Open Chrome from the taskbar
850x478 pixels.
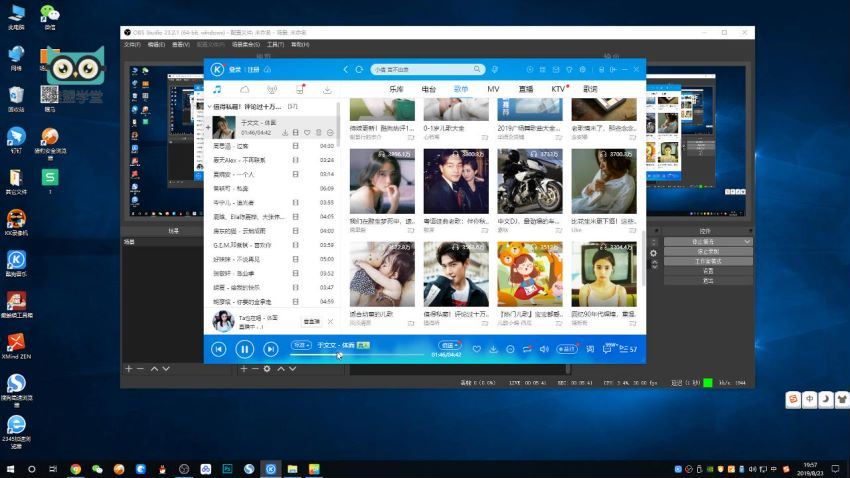click(x=75, y=469)
